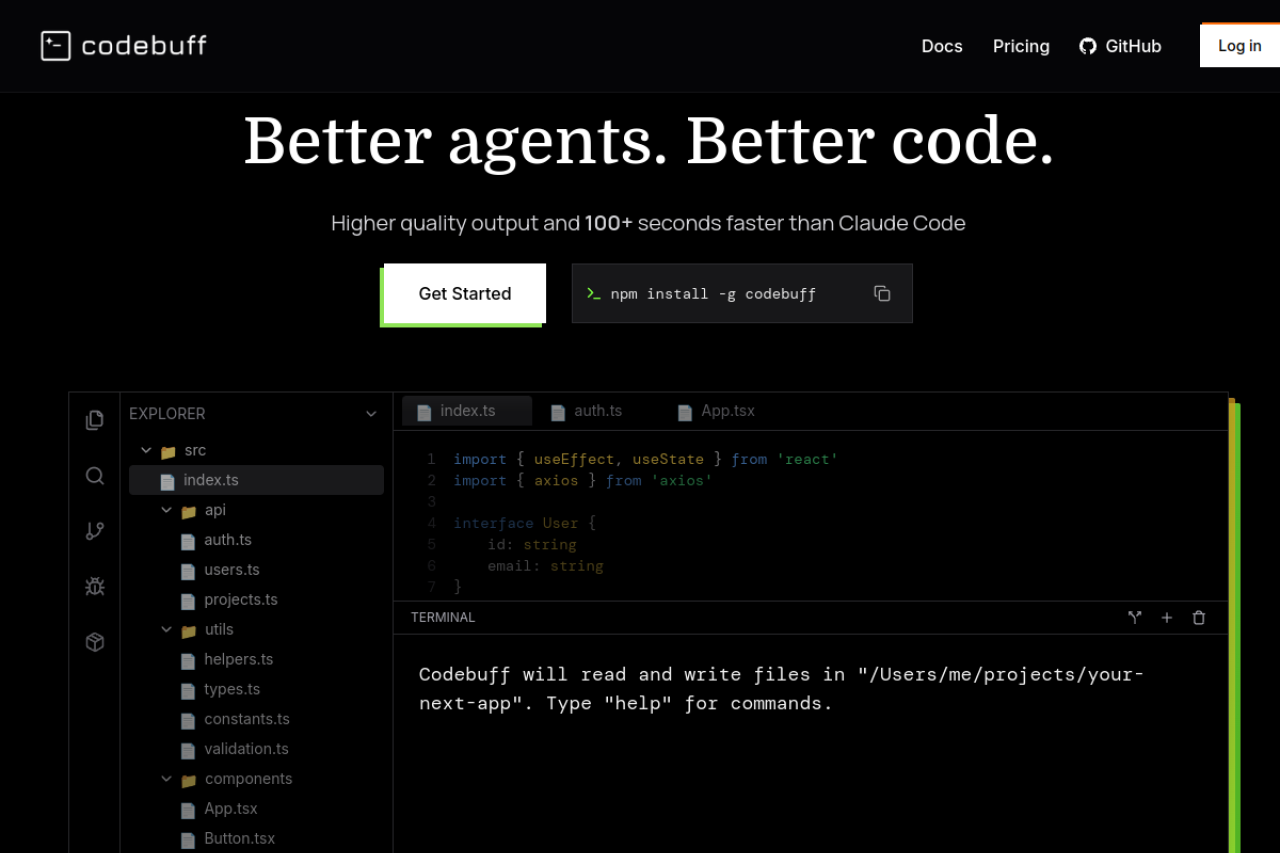
Task: Open the Search sidebar icon
Action: click(x=95, y=476)
